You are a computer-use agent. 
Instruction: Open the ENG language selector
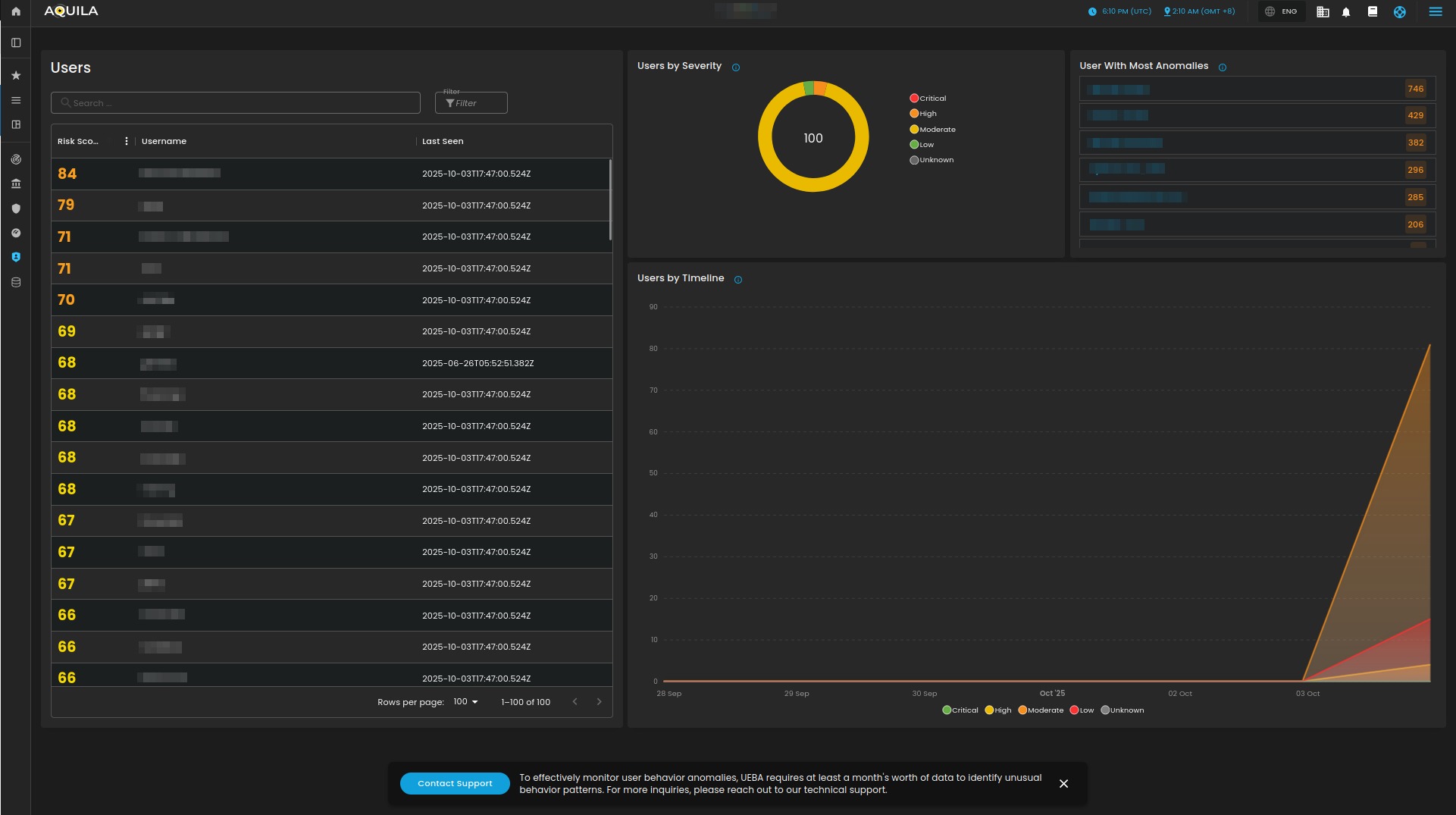tap(1282, 11)
